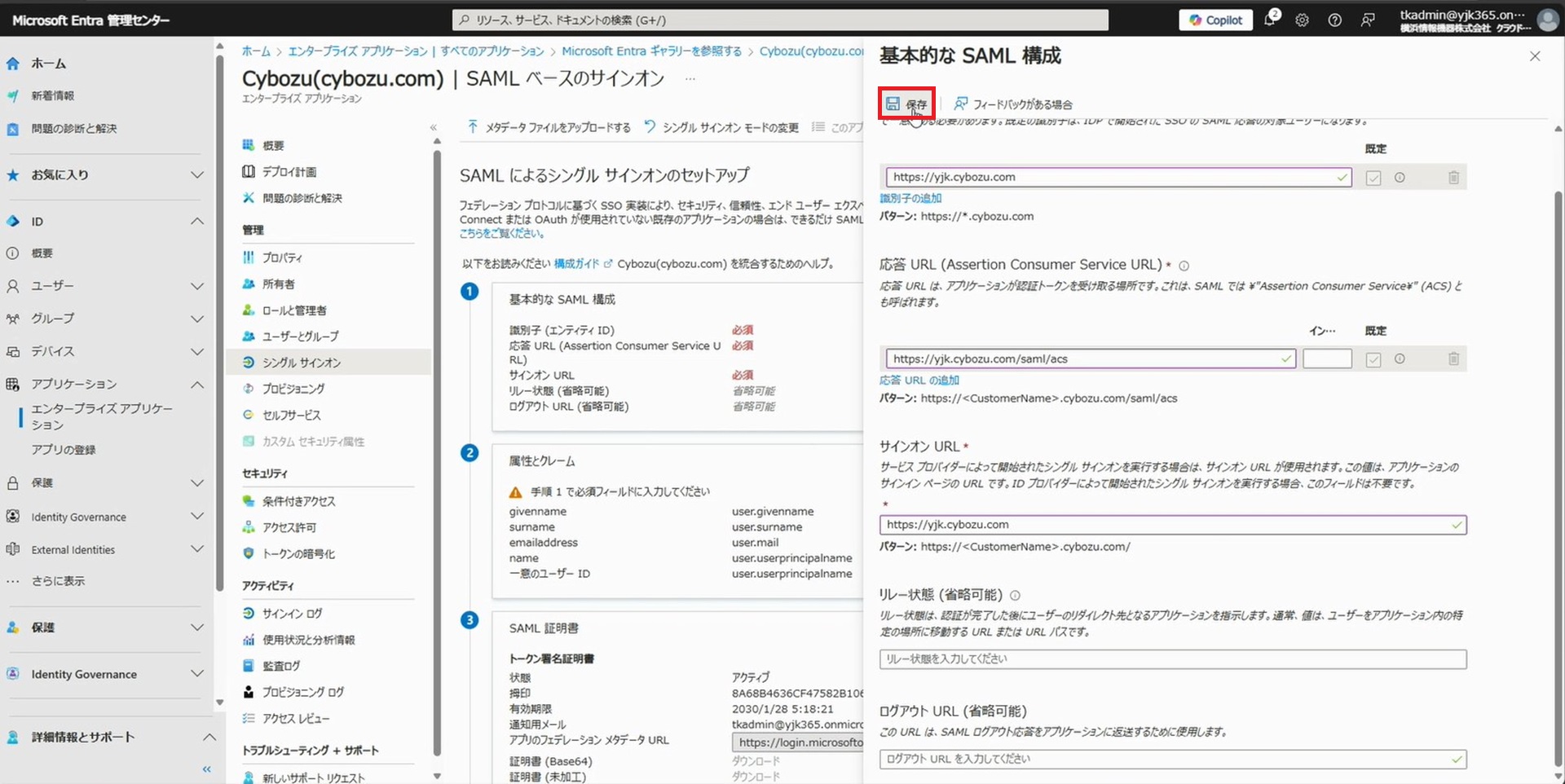Delete the reply URL saml/acs entry

[1453, 359]
